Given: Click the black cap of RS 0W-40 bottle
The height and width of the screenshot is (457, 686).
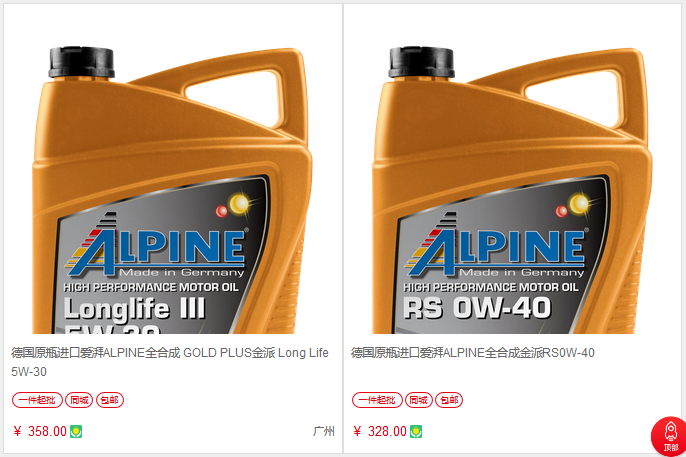Looking at the screenshot, I should [x=421, y=63].
